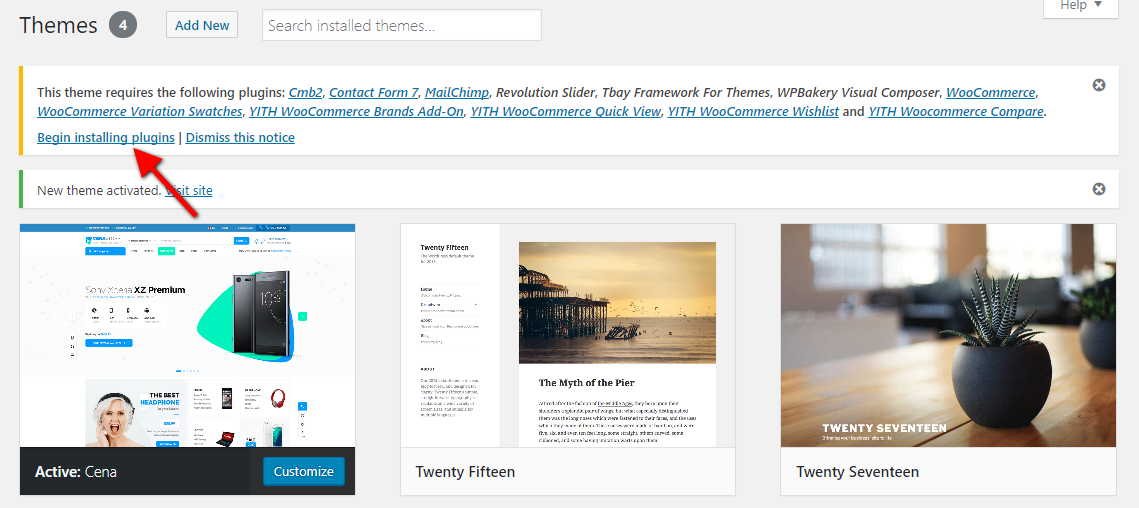The image size is (1139, 508).
Task: Open WooCommerce Variation Swatches link
Action: 139,111
